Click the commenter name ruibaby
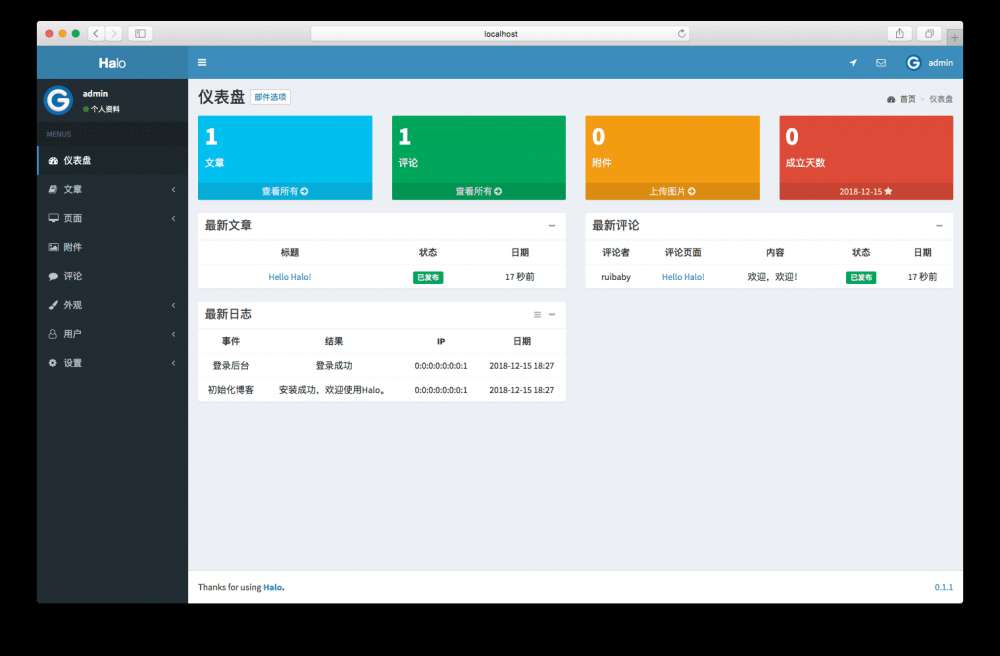This screenshot has height=656, width=1000. pyautogui.click(x=616, y=277)
